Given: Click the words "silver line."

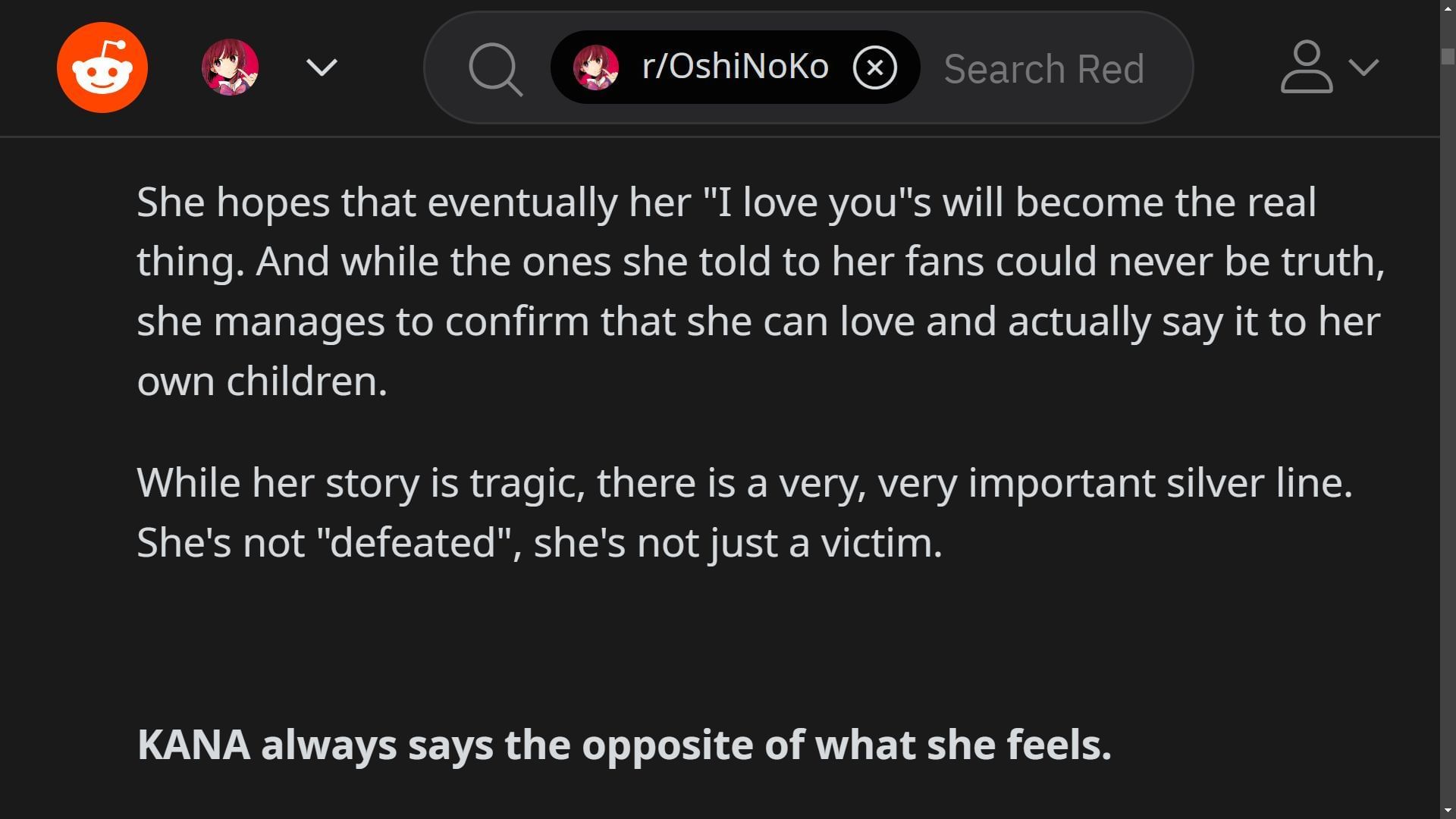Looking at the screenshot, I should point(1259,483).
